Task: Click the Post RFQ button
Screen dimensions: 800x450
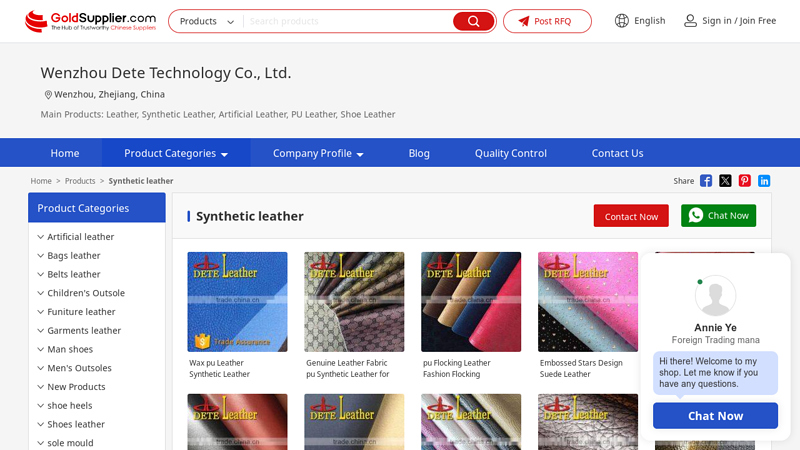Action: point(547,21)
